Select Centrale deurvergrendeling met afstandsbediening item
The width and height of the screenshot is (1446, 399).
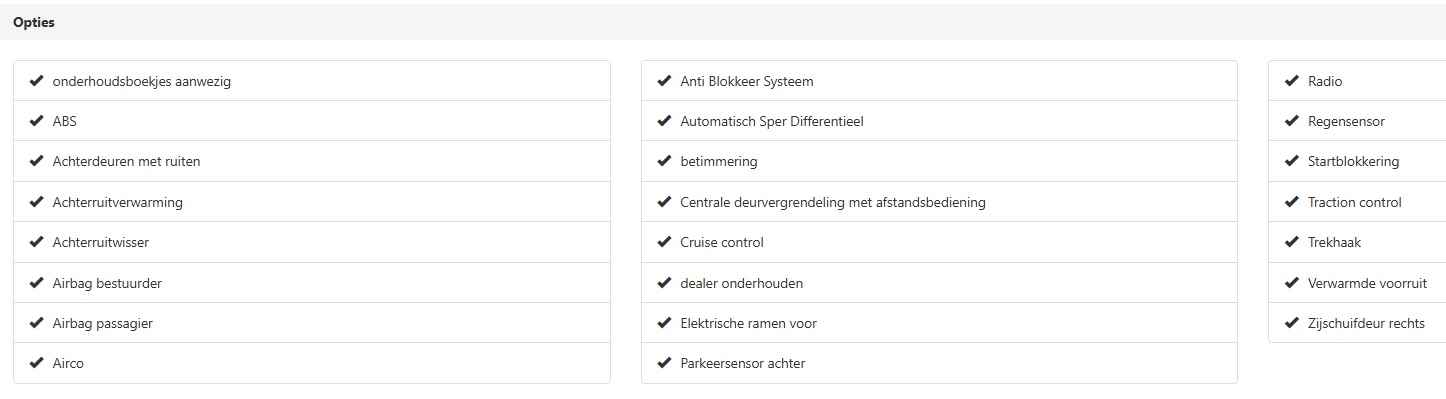coord(939,202)
